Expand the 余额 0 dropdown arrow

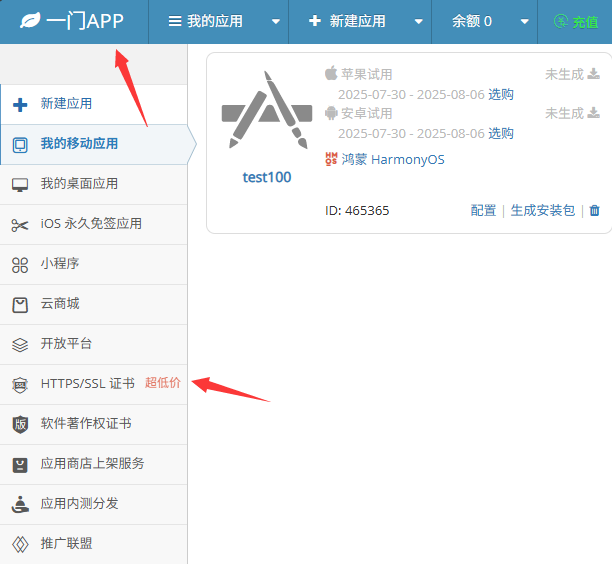(525, 21)
